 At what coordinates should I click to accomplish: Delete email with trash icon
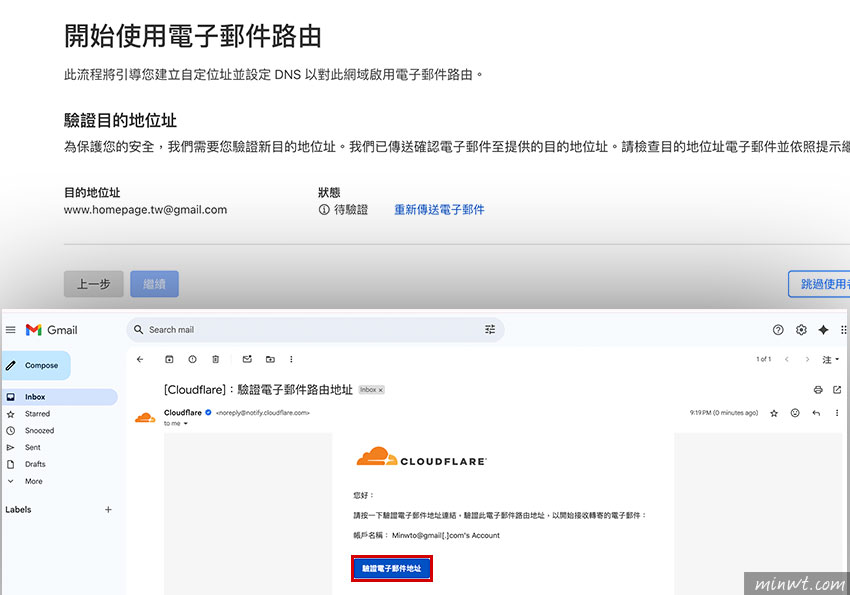pyautogui.click(x=215, y=359)
